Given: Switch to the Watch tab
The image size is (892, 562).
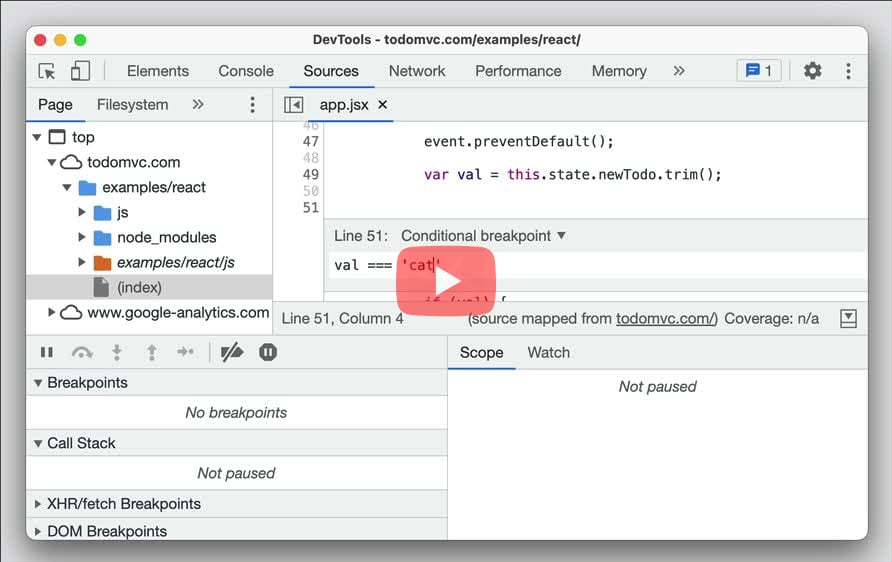Looking at the screenshot, I should (548, 353).
